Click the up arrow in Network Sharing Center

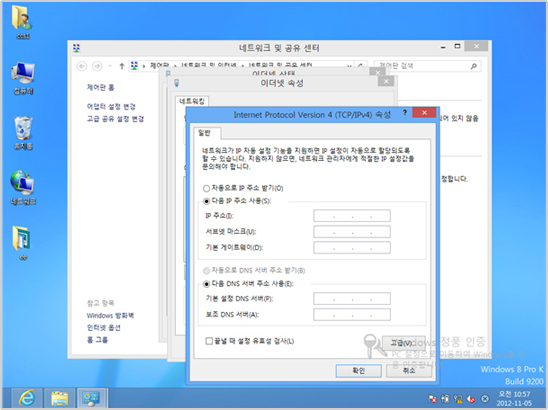point(122,66)
